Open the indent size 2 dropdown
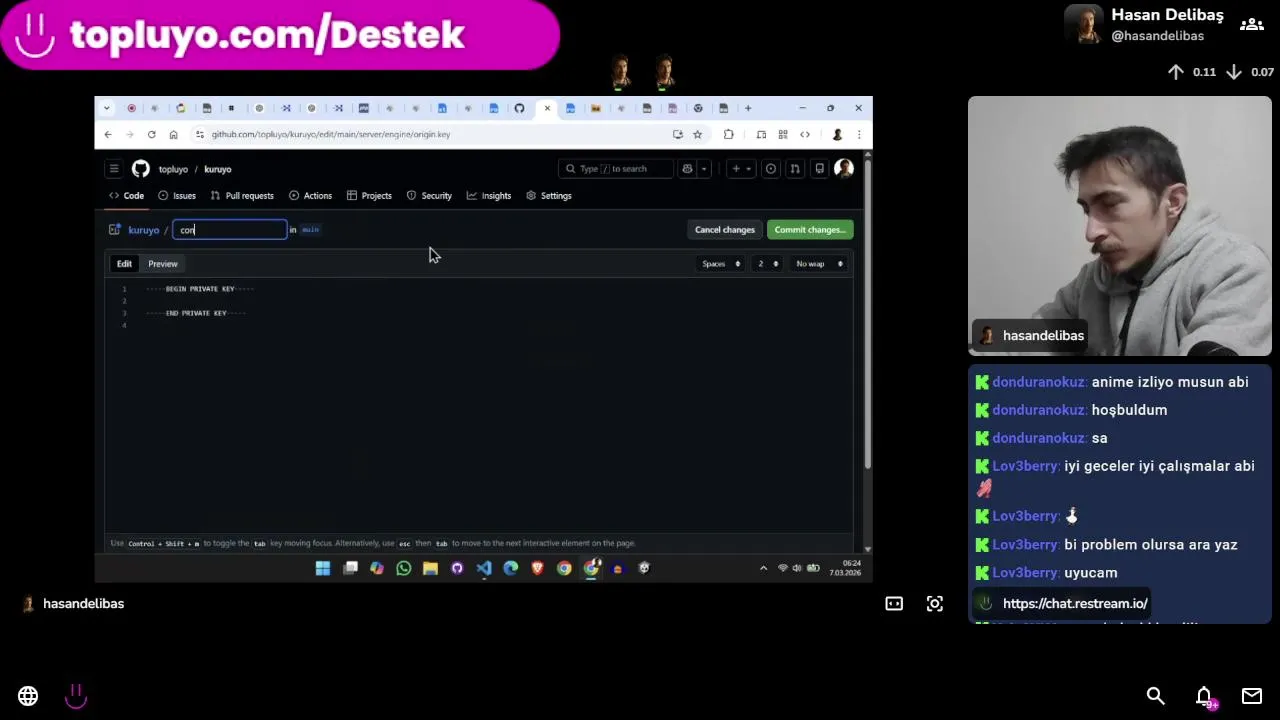The width and height of the screenshot is (1280, 720). pyautogui.click(x=767, y=264)
